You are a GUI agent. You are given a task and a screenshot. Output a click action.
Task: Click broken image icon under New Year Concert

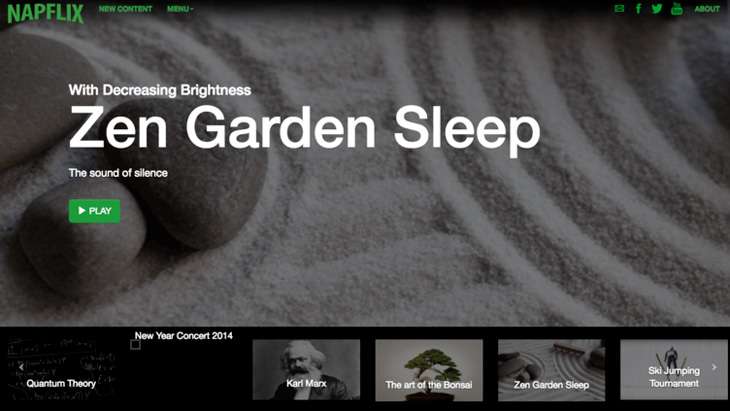pyautogui.click(x=135, y=345)
